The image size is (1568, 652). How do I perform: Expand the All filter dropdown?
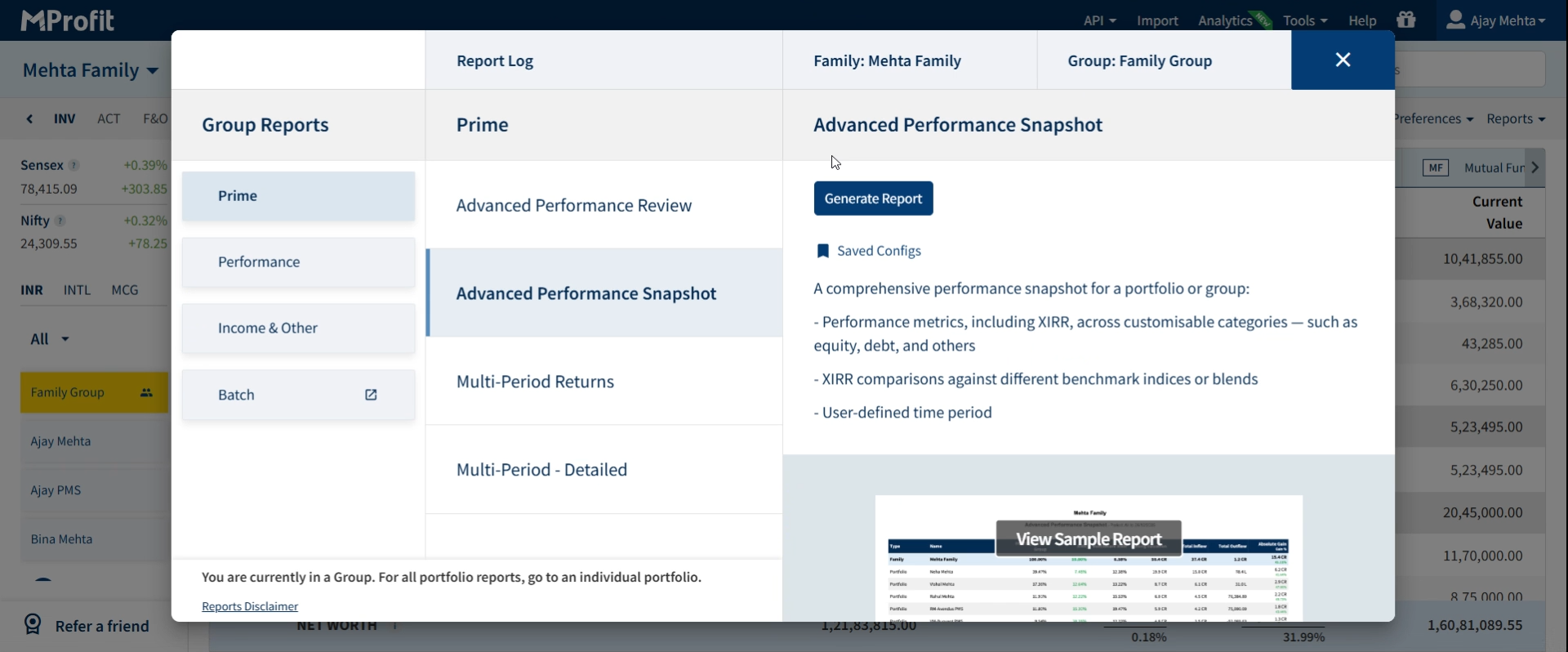pos(50,339)
